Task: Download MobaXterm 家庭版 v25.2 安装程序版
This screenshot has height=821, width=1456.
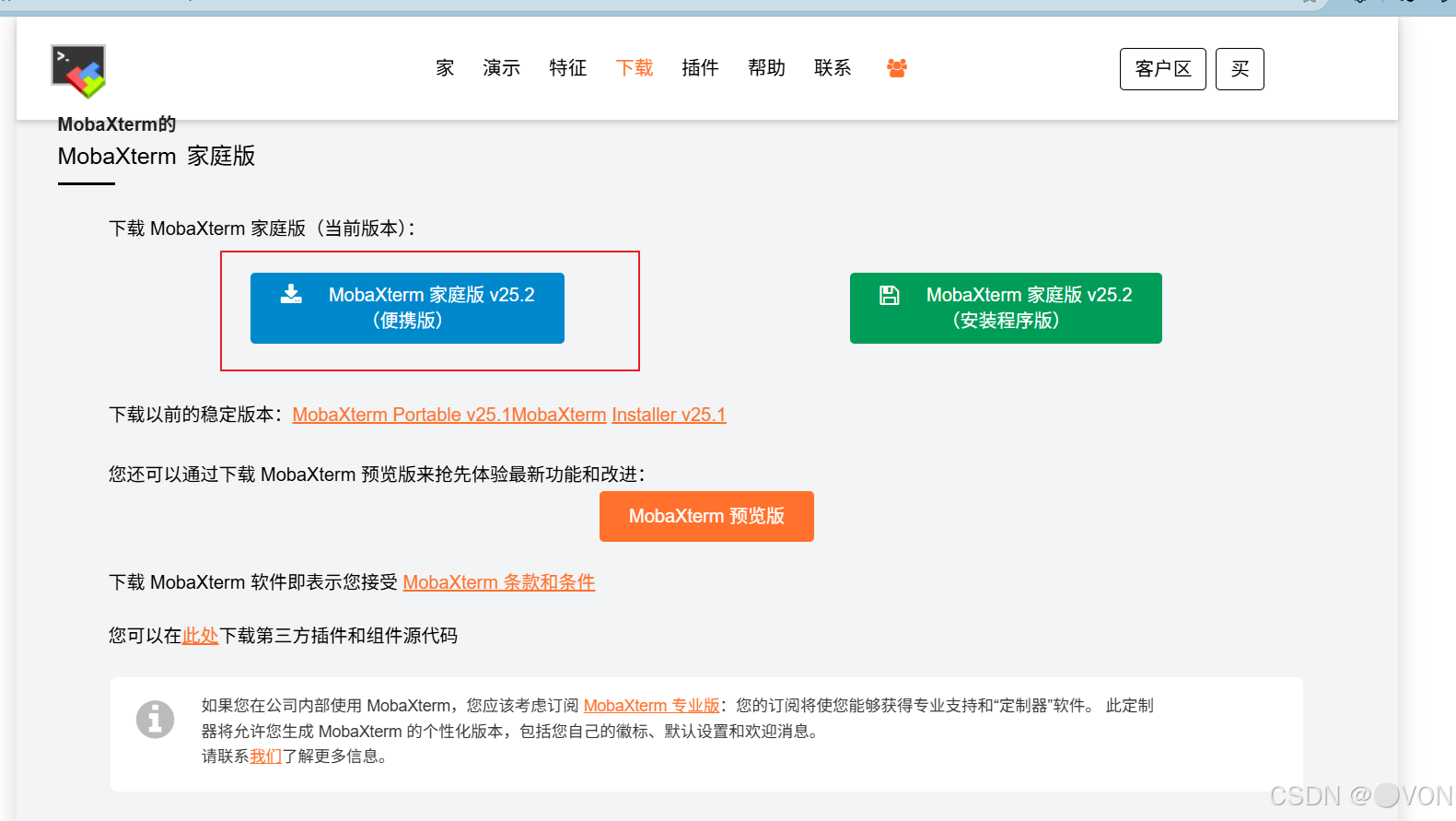Action: point(1006,308)
